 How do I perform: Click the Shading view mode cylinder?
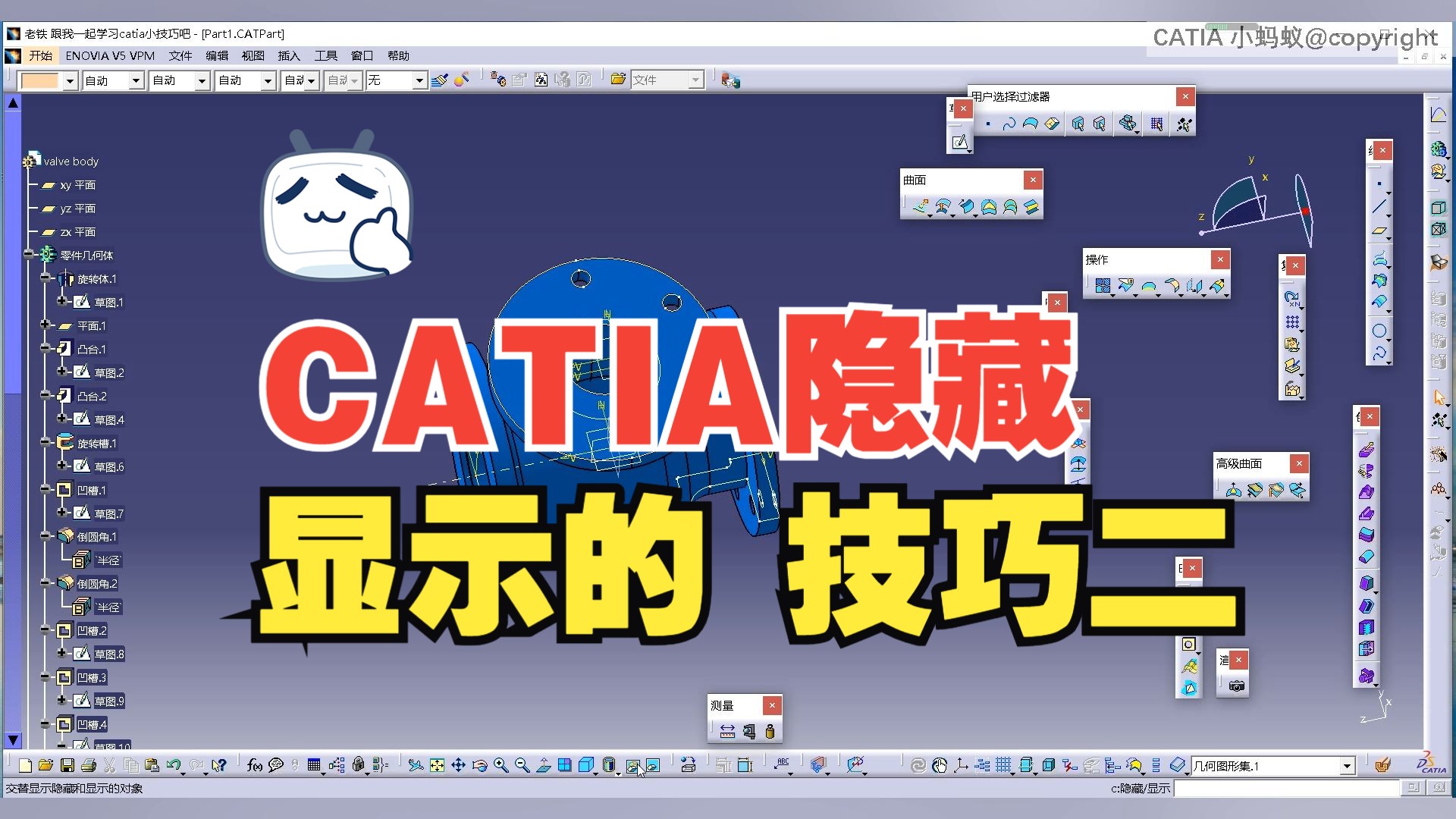608,765
